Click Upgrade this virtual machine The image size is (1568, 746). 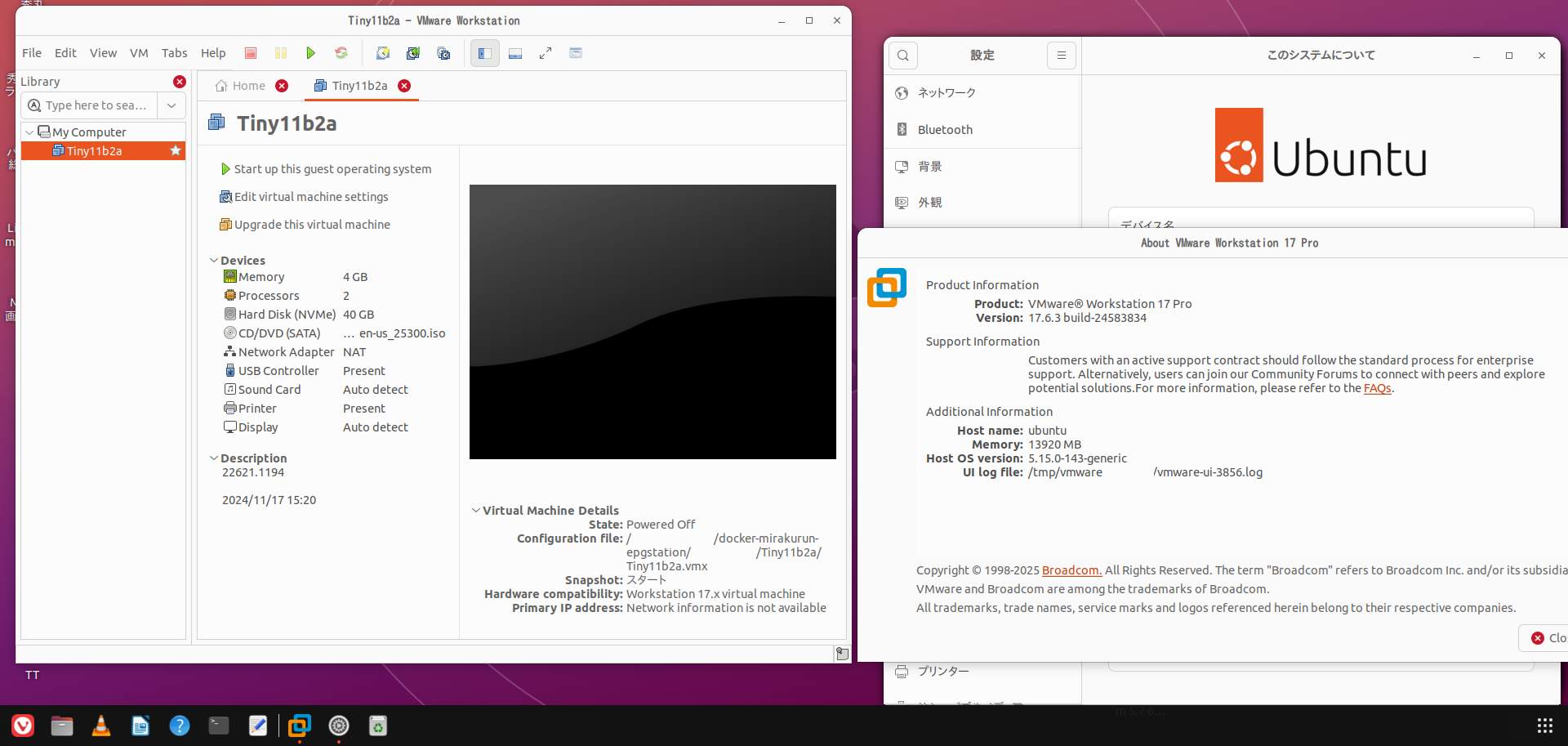305,225
